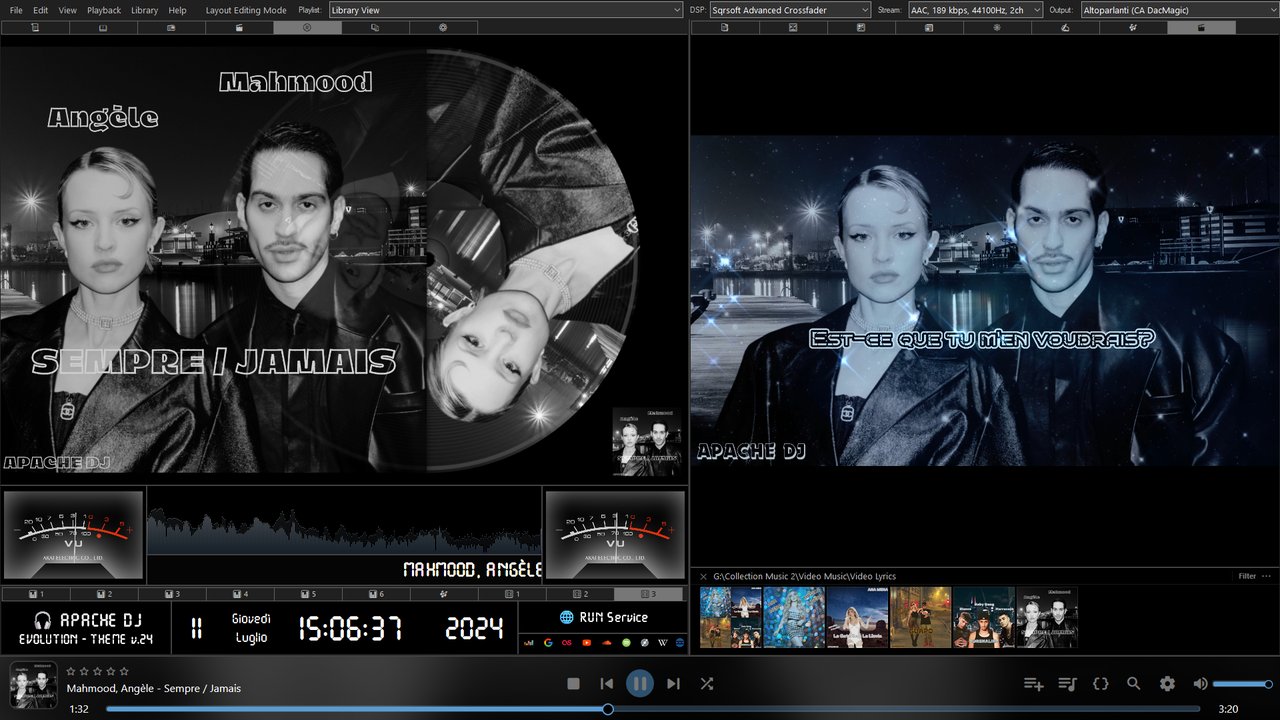Open the YouTube shortcut icon
This screenshot has width=1280, height=720.
click(x=587, y=642)
